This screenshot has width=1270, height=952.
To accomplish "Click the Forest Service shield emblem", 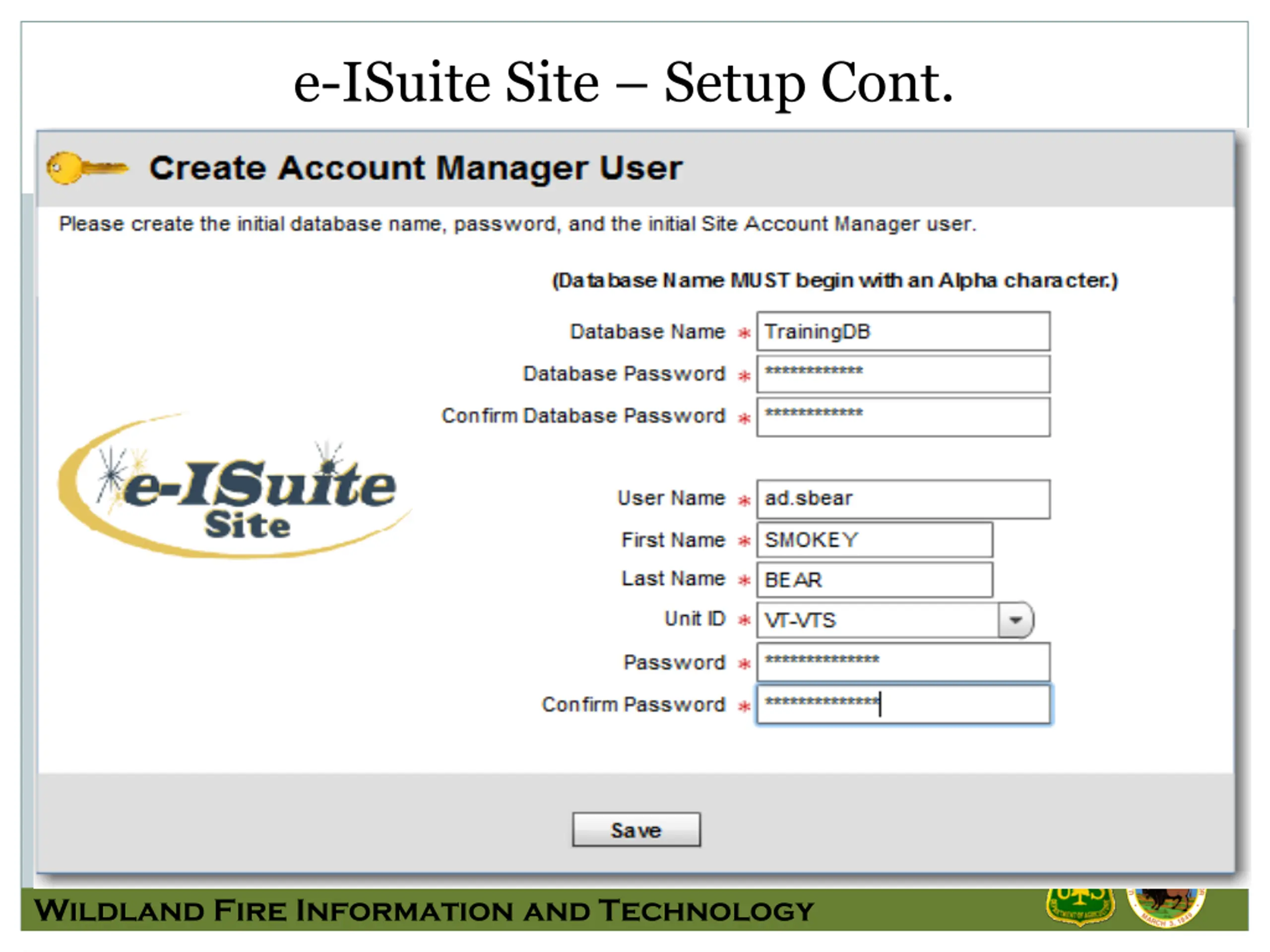I will (1080, 907).
